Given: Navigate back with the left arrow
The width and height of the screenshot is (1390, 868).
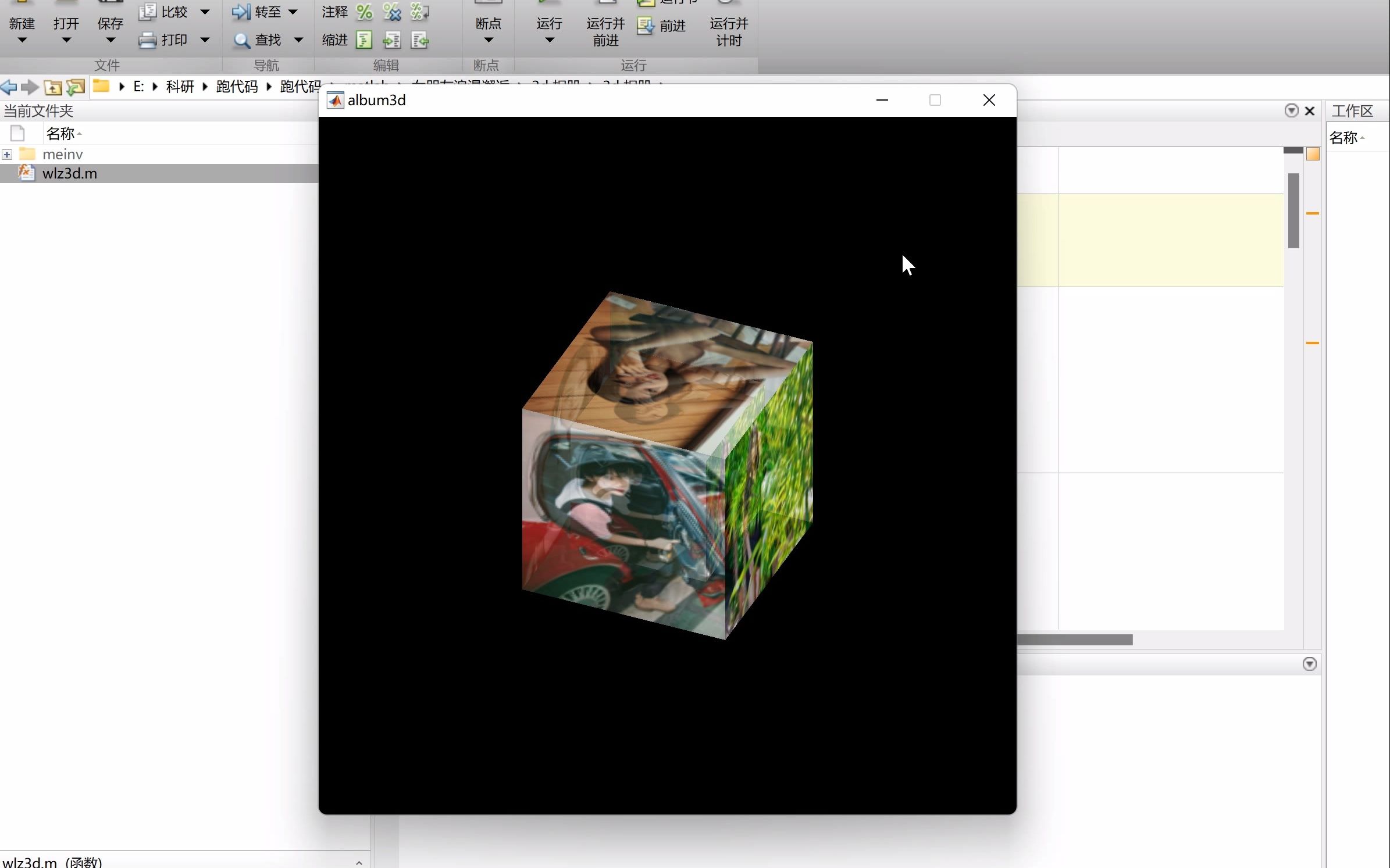Looking at the screenshot, I should pos(9,87).
